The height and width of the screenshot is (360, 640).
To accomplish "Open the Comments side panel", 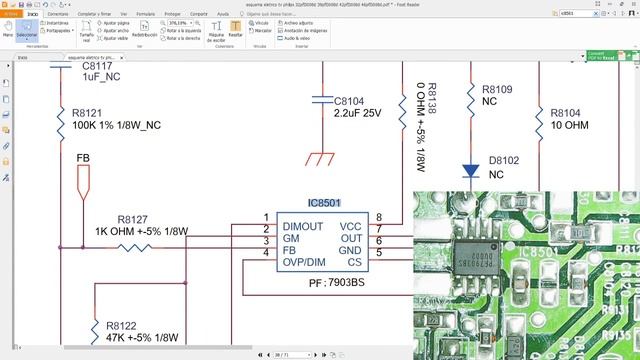I will (x=6, y=130).
